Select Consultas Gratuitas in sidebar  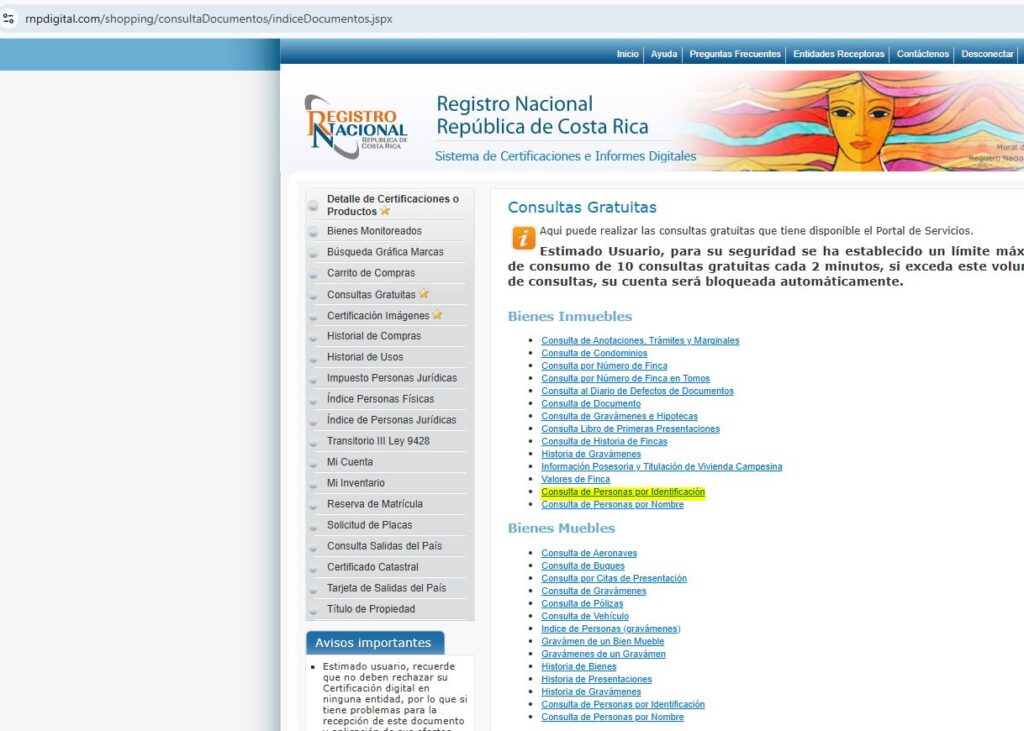(371, 295)
